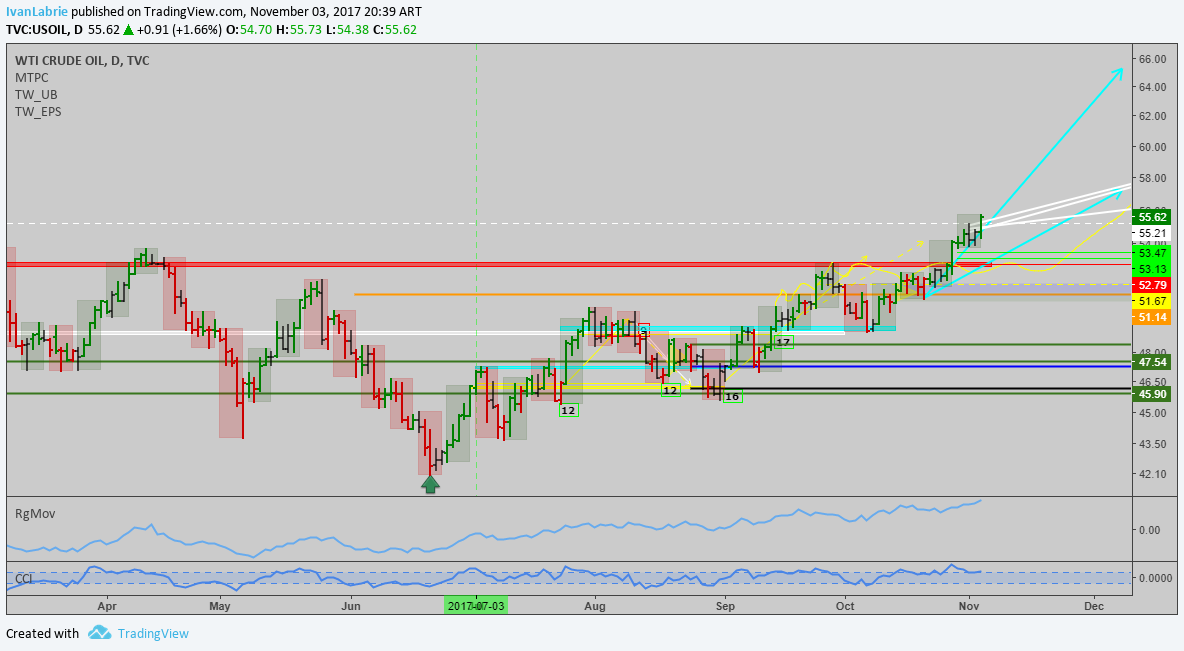Click the MTPC indicator label
The image size is (1184, 651).
point(32,78)
